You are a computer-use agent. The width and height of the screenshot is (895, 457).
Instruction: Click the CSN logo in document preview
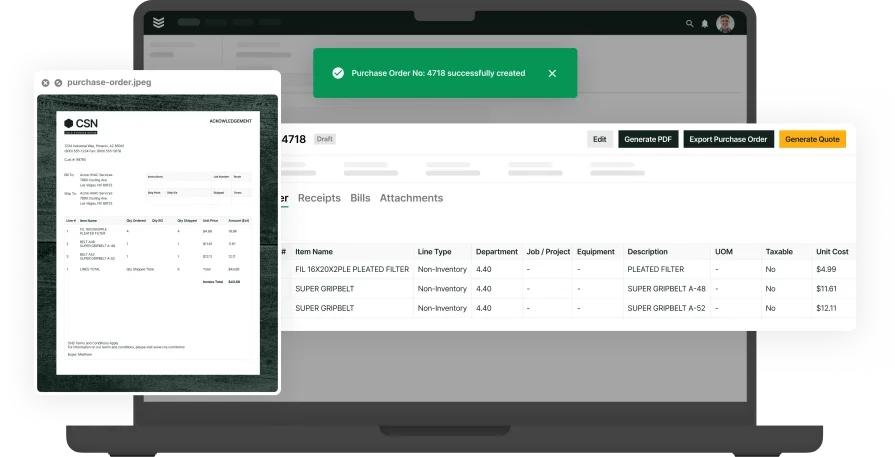point(81,124)
